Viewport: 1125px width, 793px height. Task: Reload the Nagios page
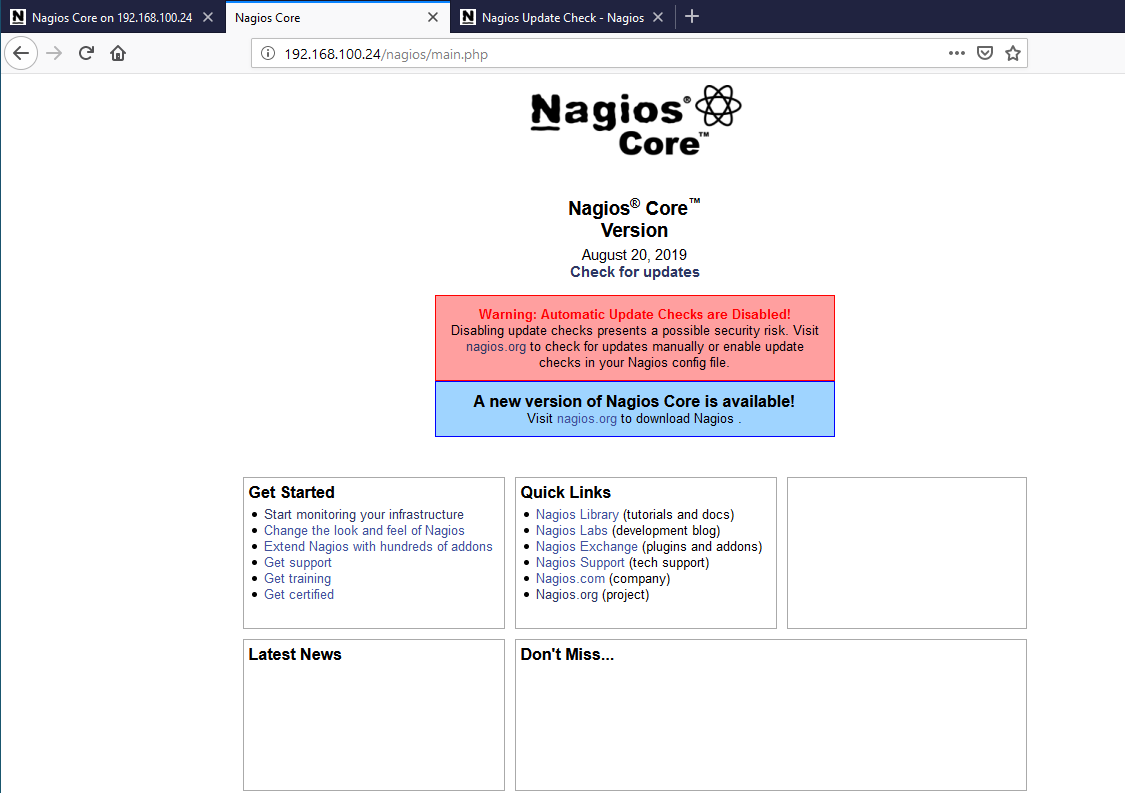point(86,54)
